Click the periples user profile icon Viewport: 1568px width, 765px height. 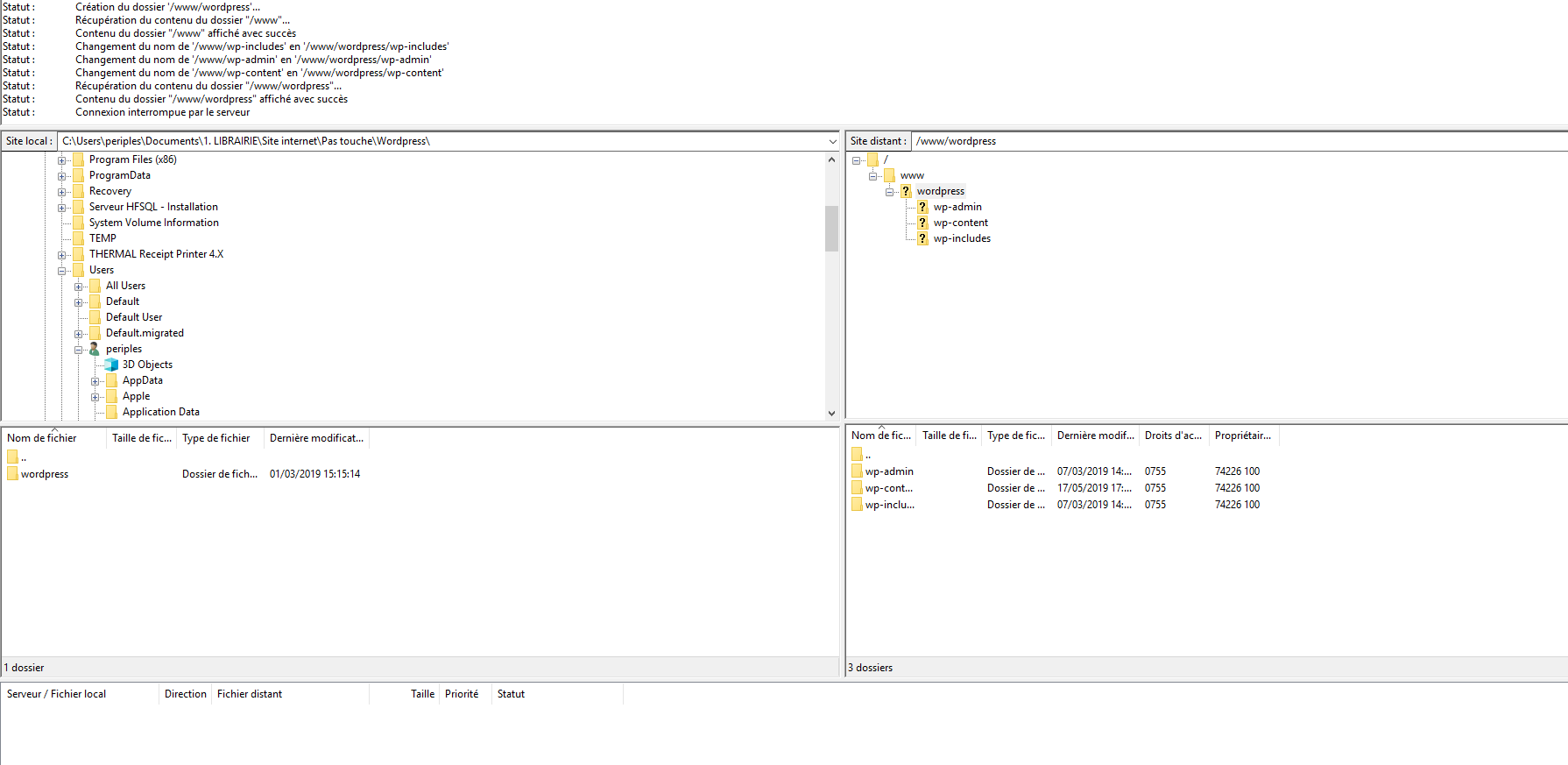[x=95, y=349]
